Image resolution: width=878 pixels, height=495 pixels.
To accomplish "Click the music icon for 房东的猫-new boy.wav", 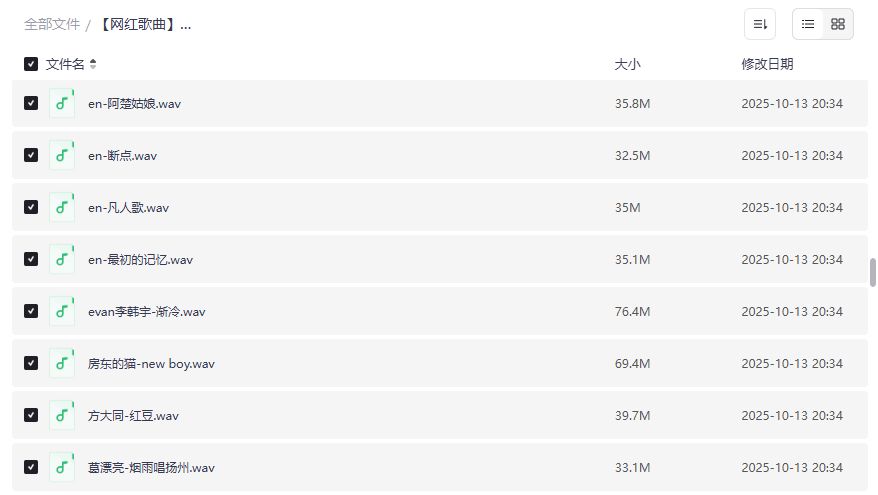I will pyautogui.click(x=62, y=363).
